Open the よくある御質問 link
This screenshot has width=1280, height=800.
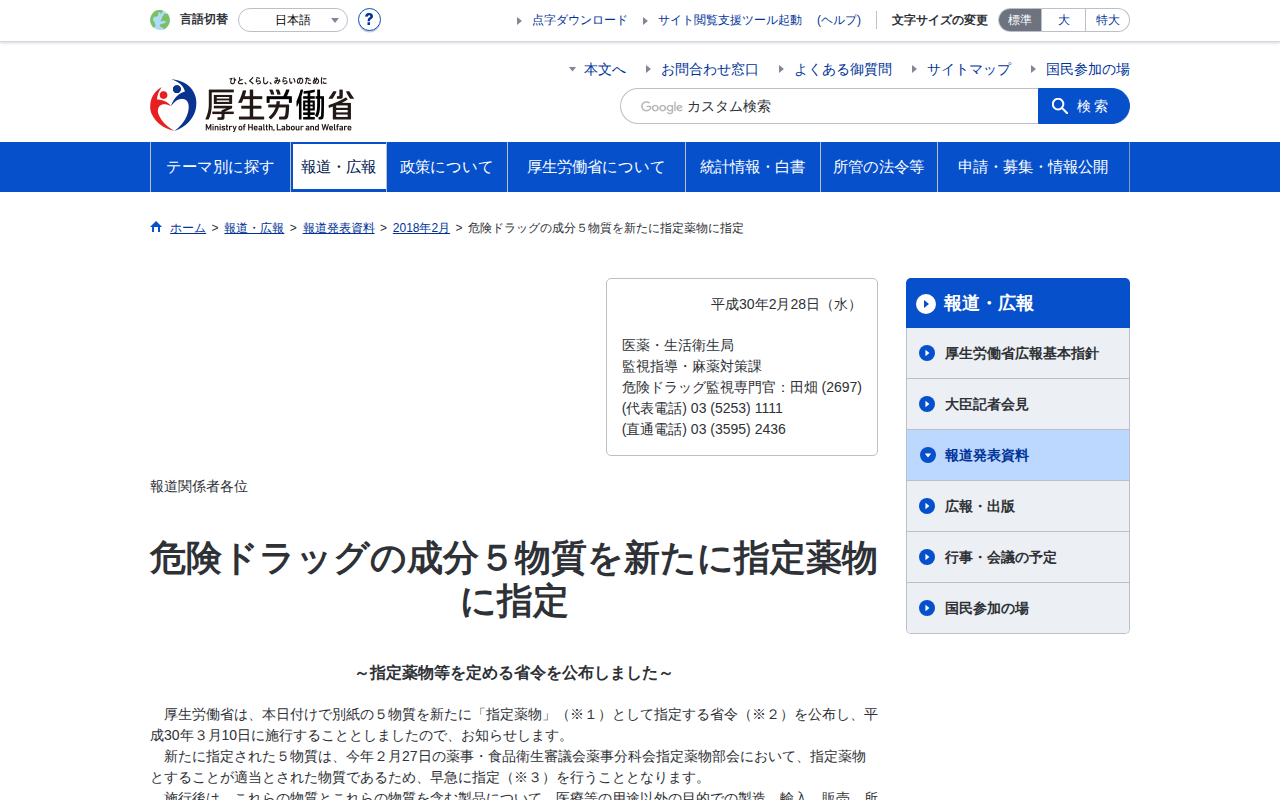pyautogui.click(x=843, y=69)
